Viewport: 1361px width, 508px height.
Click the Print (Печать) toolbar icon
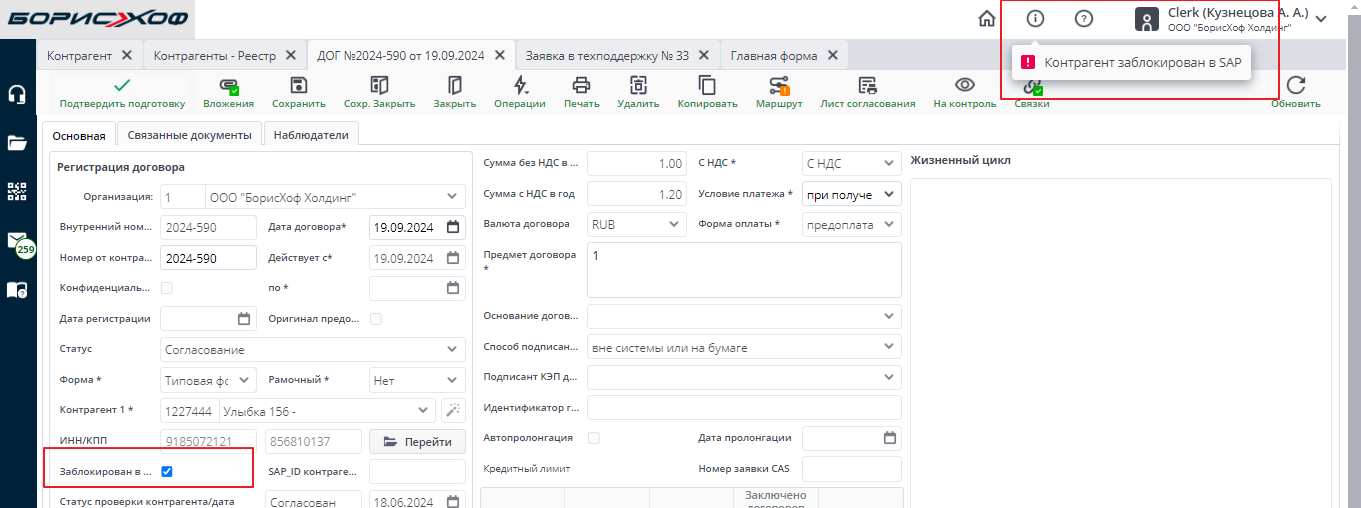point(581,87)
